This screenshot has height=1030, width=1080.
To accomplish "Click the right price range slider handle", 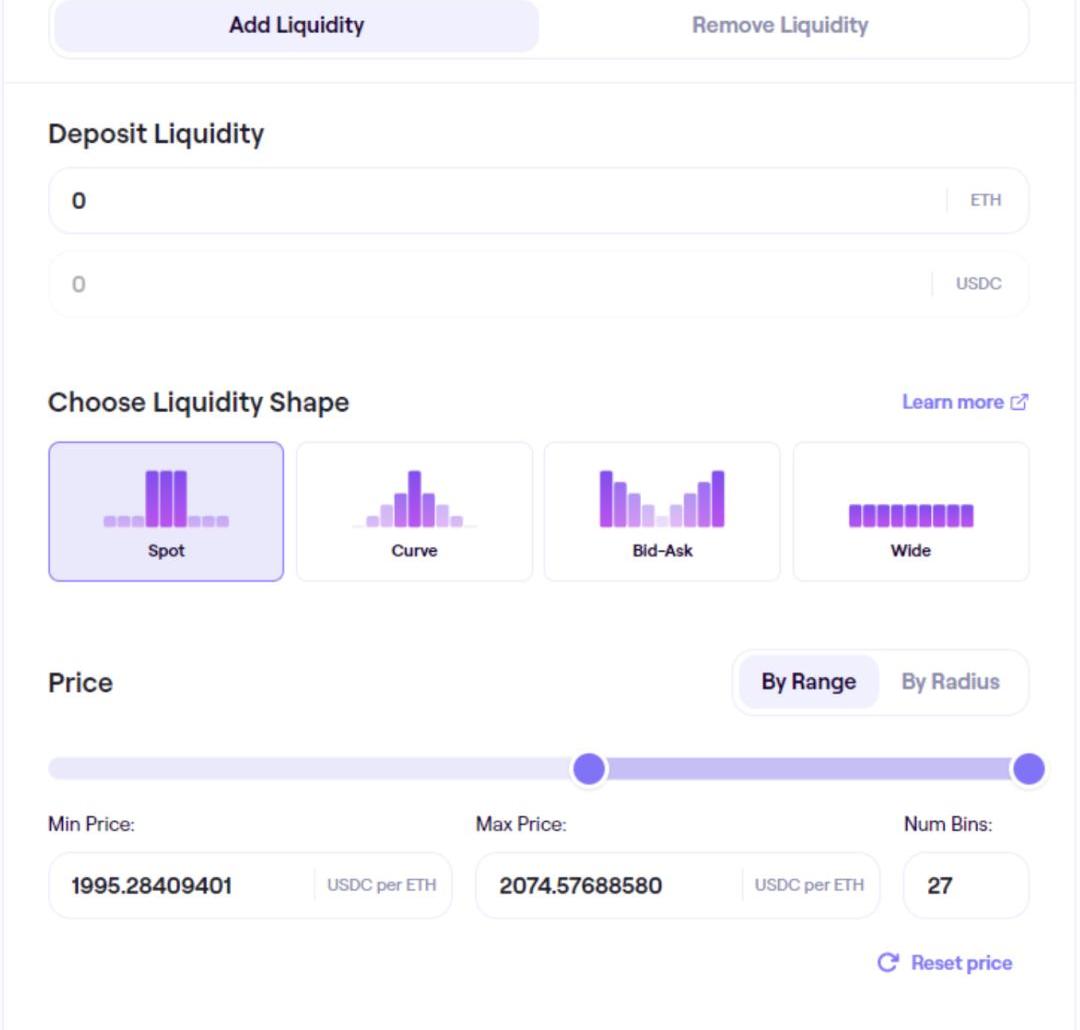I will 1028,769.
